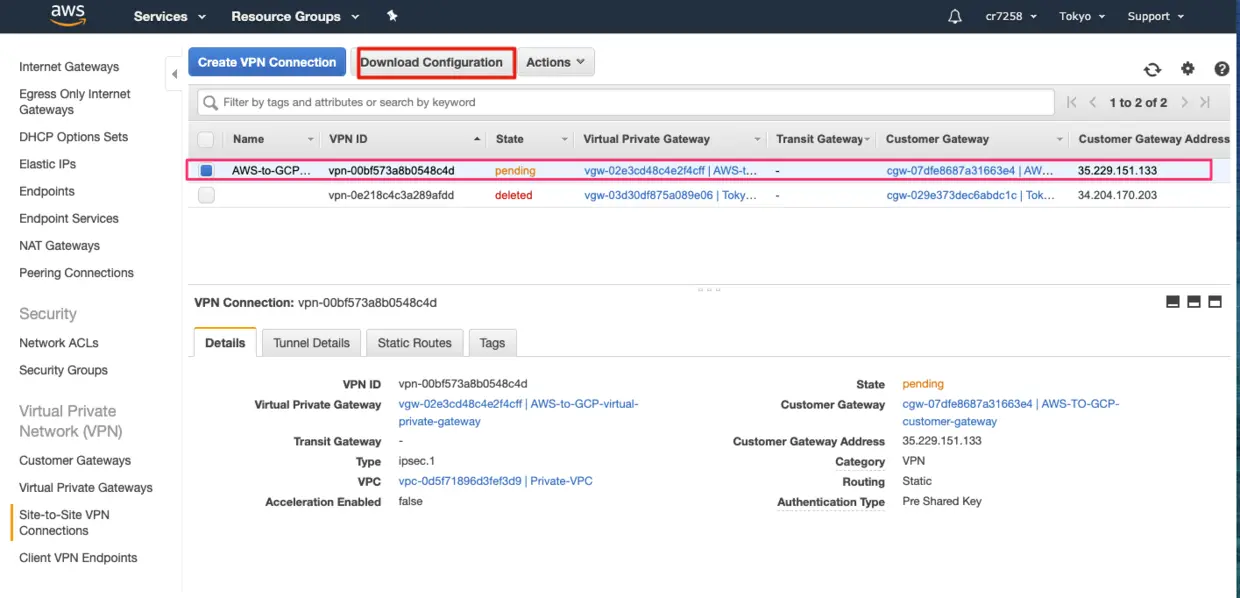The width and height of the screenshot is (1240, 598).
Task: Open Peering Connections in sidebar
Action: click(76, 272)
